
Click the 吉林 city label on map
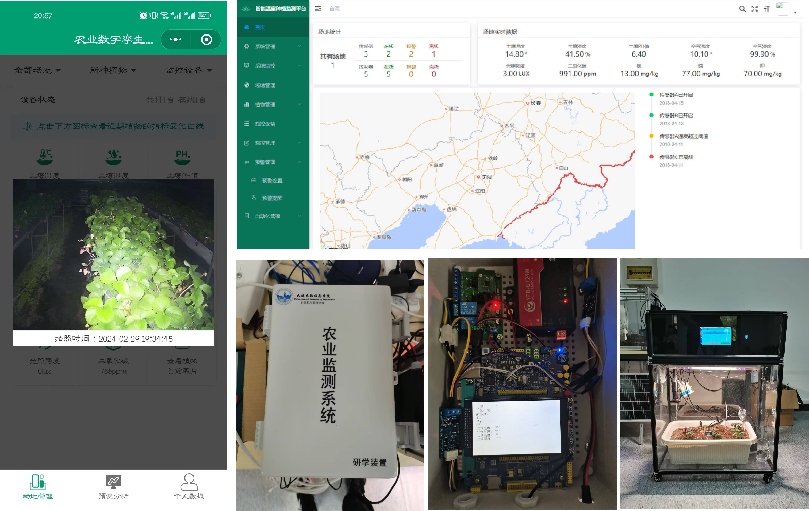click(568, 102)
